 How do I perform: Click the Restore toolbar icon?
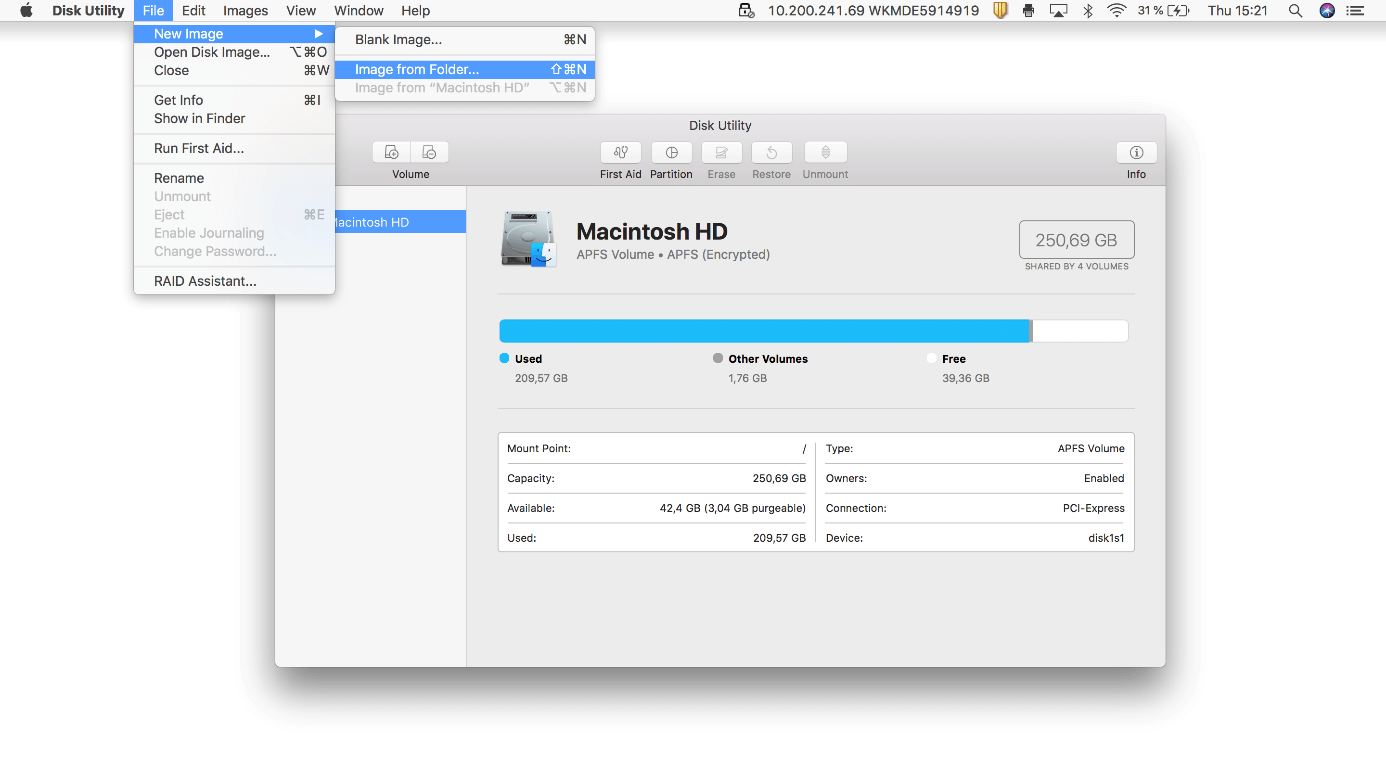coord(772,152)
